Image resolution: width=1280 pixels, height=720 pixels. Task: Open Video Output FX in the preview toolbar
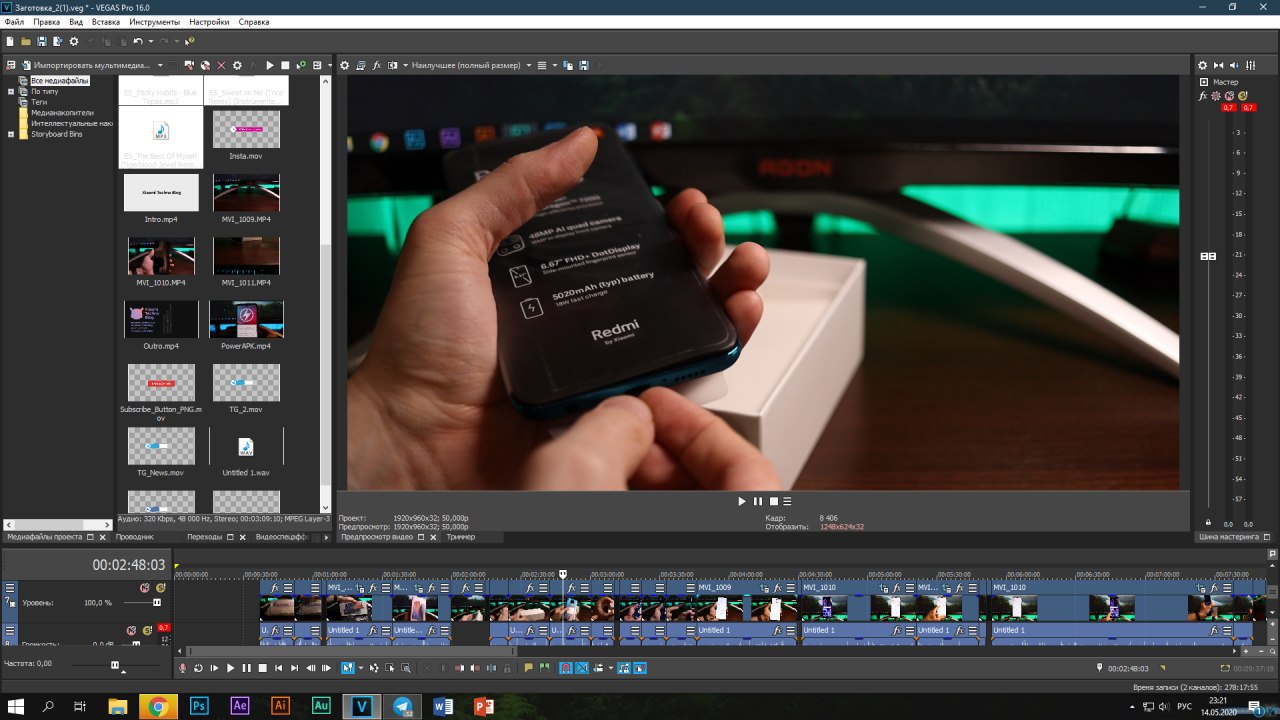coord(377,65)
